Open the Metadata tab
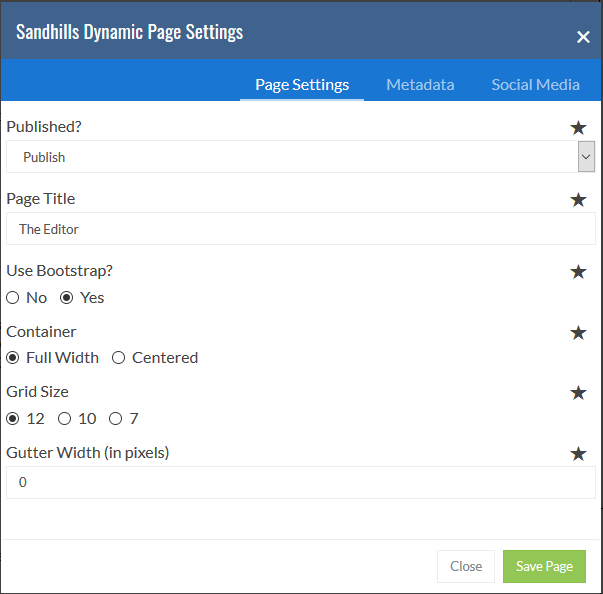The width and height of the screenshot is (603, 594). [420, 85]
